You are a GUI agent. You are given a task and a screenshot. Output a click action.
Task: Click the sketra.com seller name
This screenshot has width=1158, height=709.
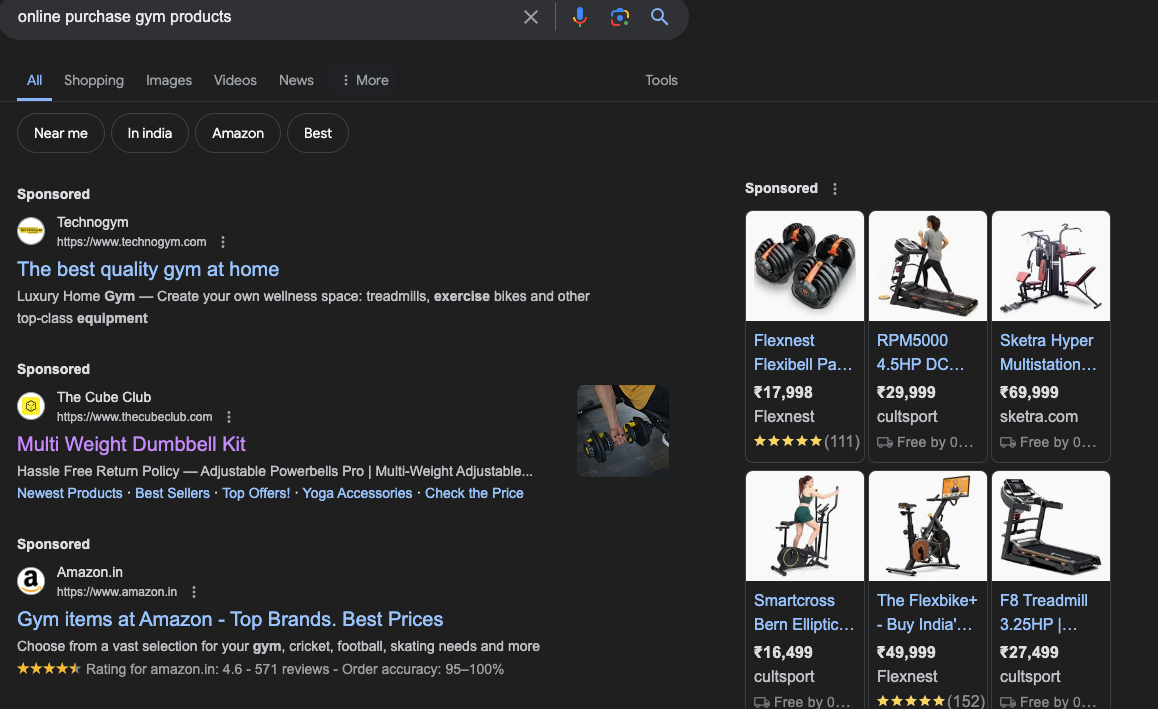coord(1038,417)
